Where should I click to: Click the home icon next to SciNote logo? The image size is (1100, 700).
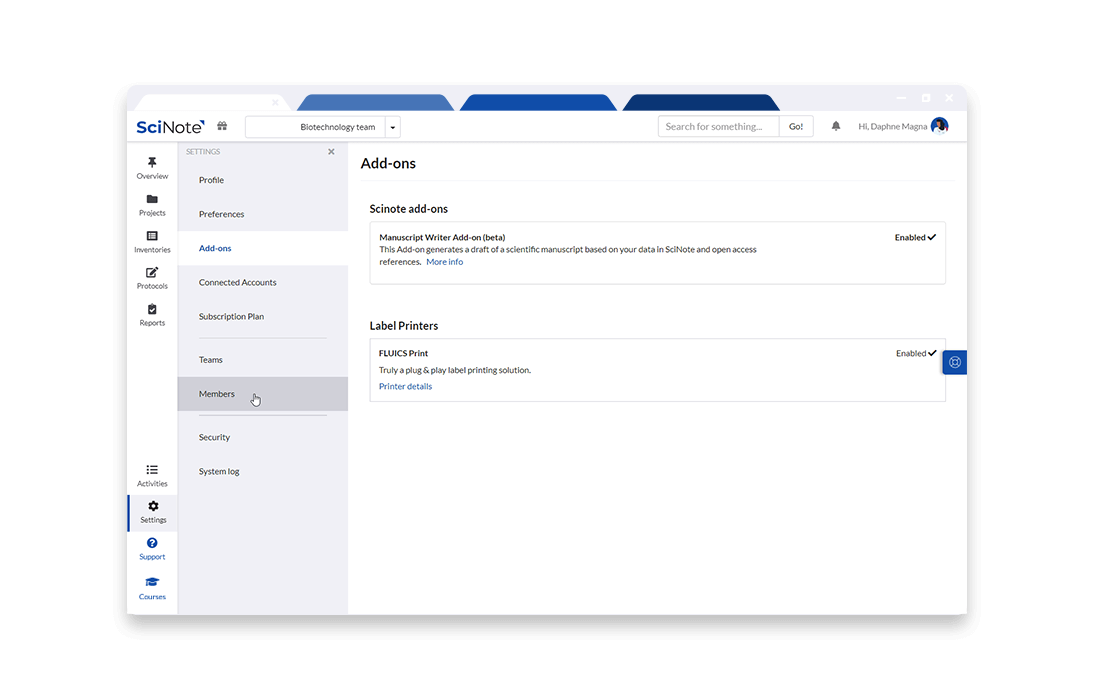[222, 126]
